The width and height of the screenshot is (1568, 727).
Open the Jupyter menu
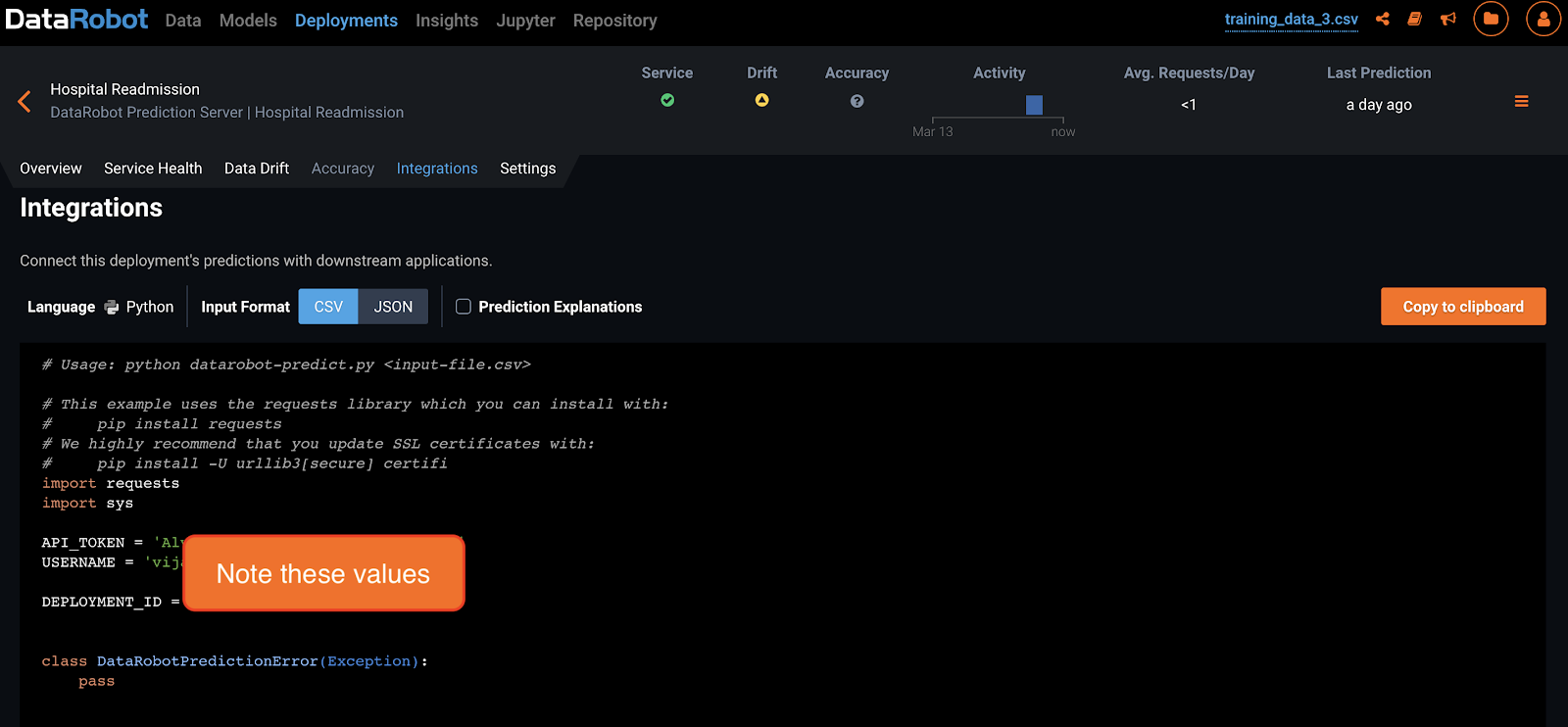[x=525, y=21]
